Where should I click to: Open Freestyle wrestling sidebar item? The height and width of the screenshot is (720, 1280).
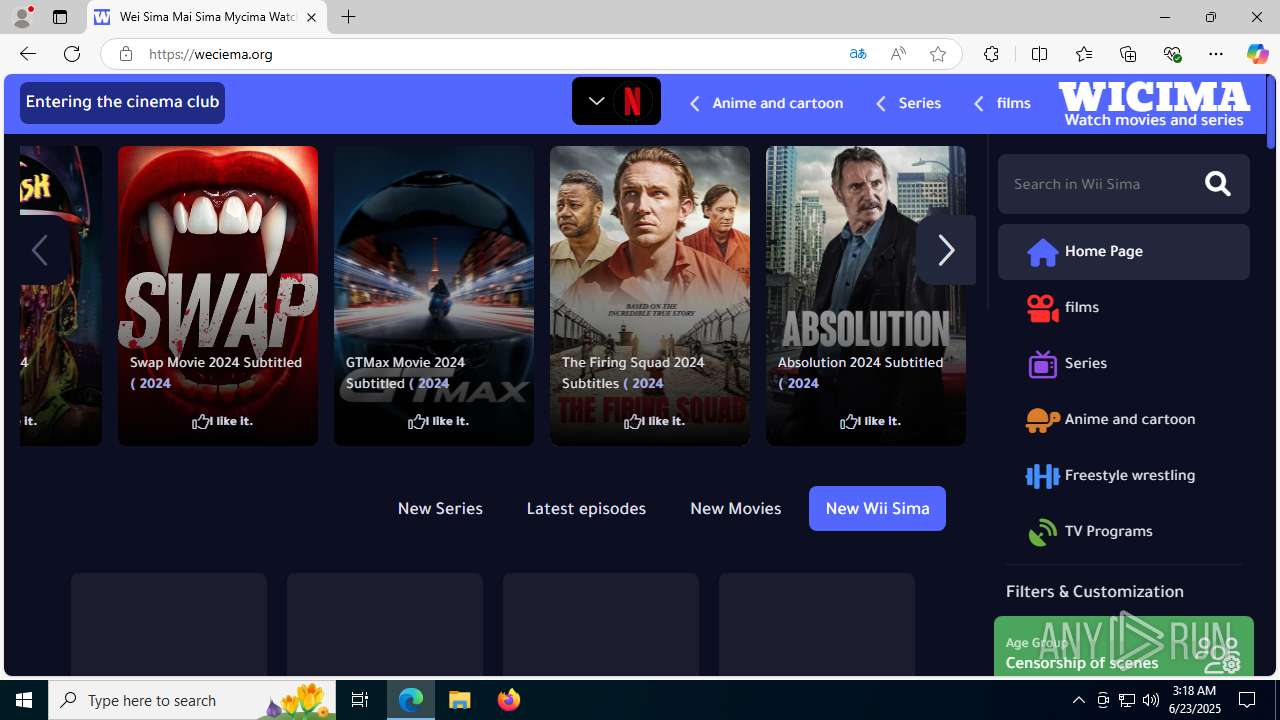tap(1123, 476)
